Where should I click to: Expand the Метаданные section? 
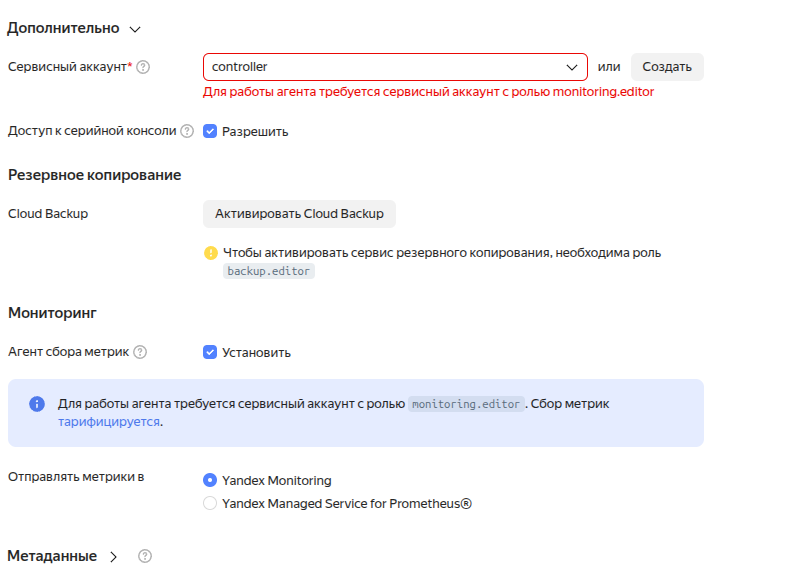(x=113, y=556)
